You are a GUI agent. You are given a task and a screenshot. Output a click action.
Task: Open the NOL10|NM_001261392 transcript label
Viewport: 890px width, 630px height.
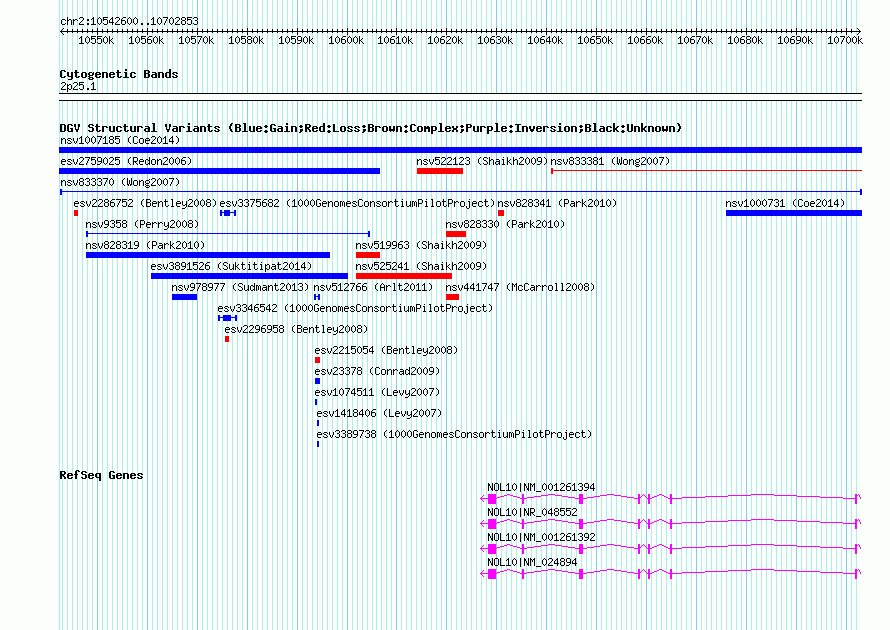541,537
